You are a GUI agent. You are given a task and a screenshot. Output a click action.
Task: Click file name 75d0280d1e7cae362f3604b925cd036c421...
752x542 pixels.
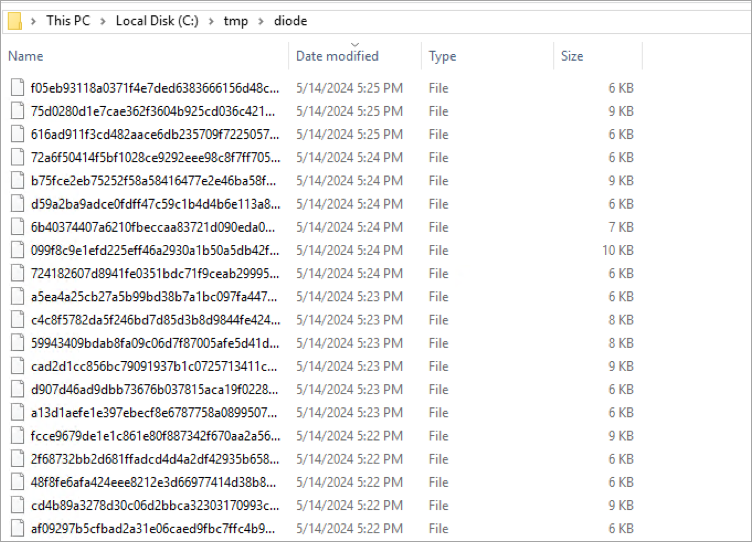coord(153,111)
